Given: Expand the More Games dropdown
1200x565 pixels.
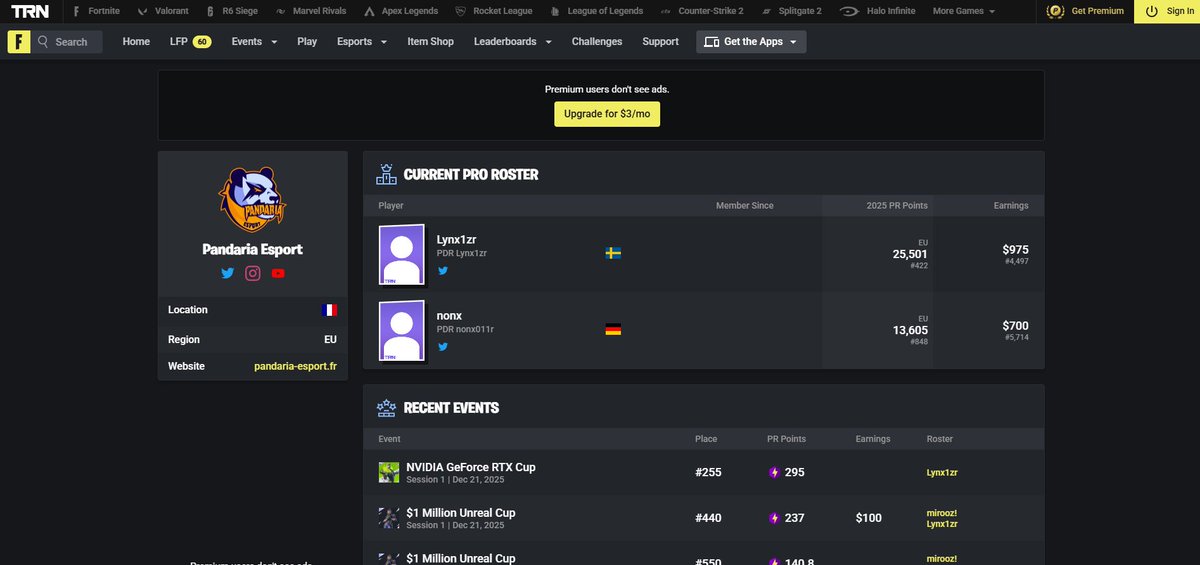Looking at the screenshot, I should coord(964,11).
